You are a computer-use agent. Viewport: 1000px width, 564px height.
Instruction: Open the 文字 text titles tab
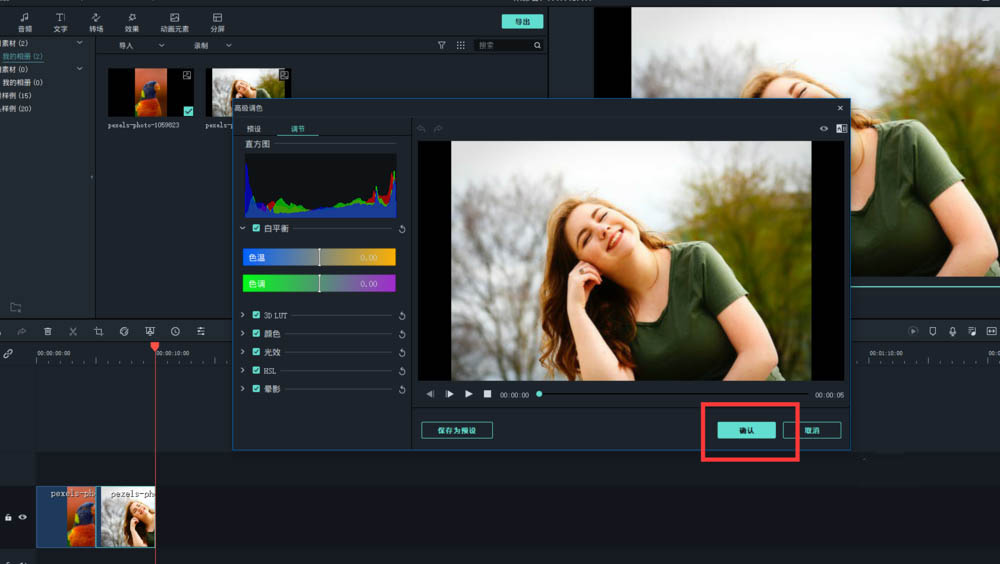coord(61,22)
